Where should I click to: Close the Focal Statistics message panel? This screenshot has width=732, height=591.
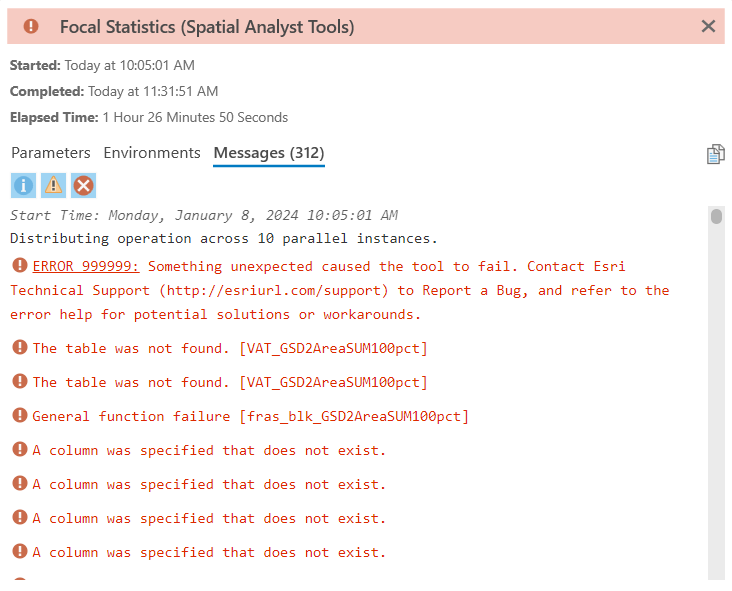(x=708, y=26)
